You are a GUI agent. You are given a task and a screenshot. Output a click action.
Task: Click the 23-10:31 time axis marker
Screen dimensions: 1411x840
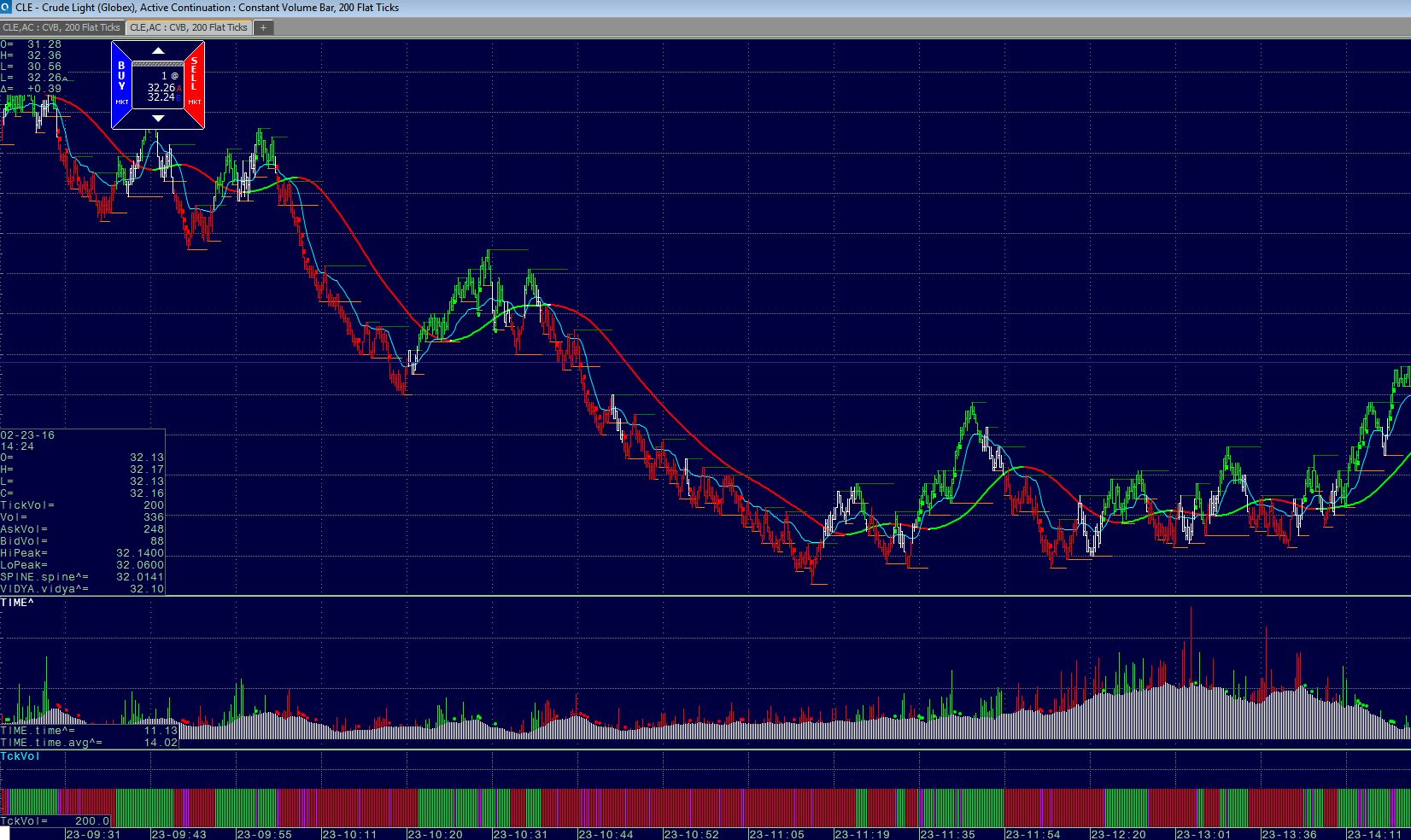point(520,834)
